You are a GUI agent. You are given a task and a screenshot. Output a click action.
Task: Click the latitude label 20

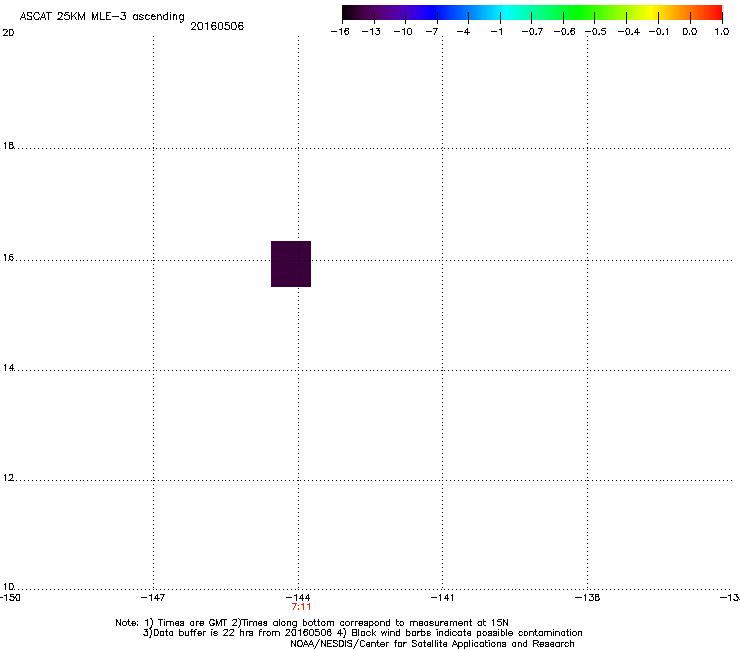(x=8, y=33)
